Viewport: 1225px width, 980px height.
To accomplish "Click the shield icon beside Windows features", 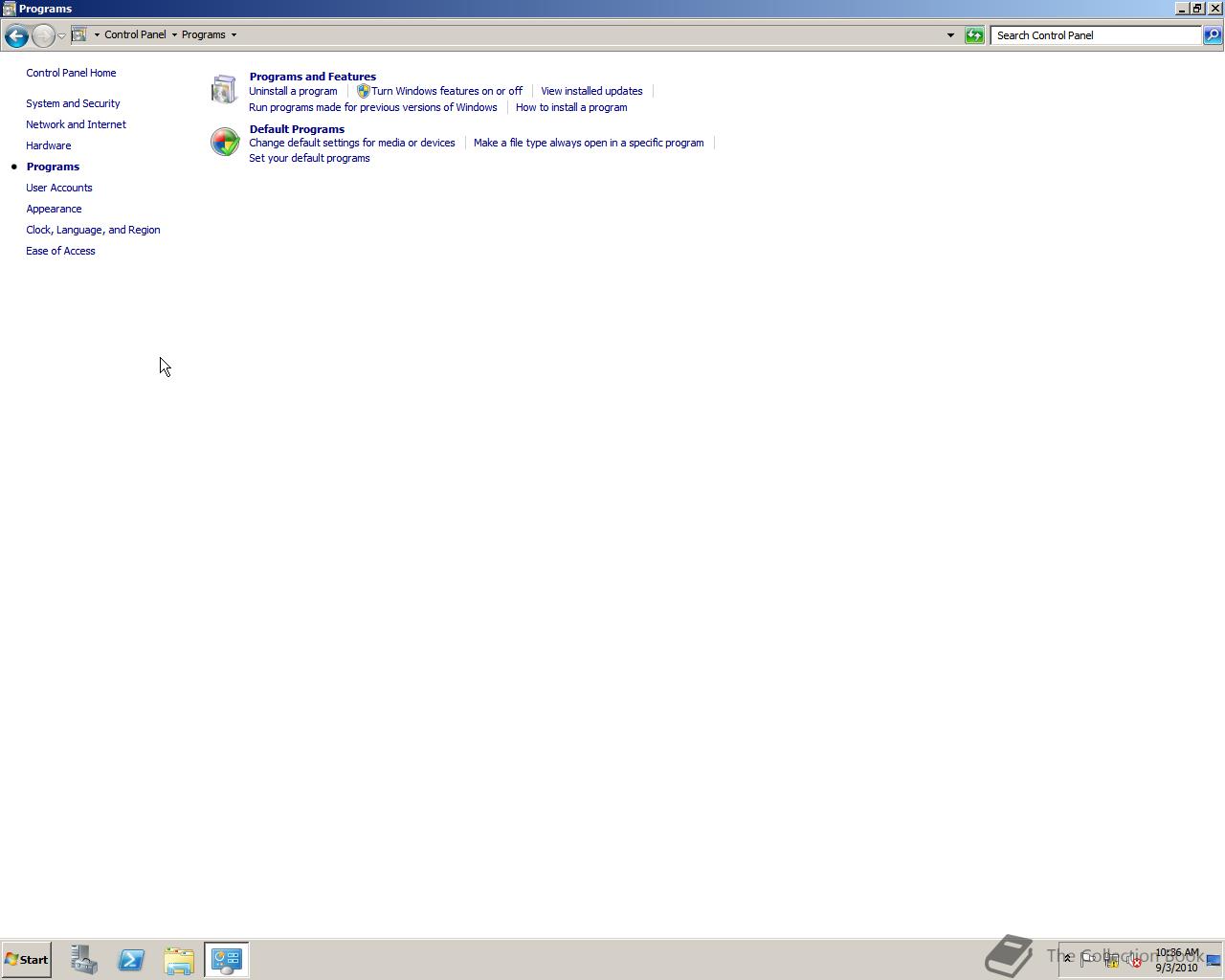I will [363, 91].
